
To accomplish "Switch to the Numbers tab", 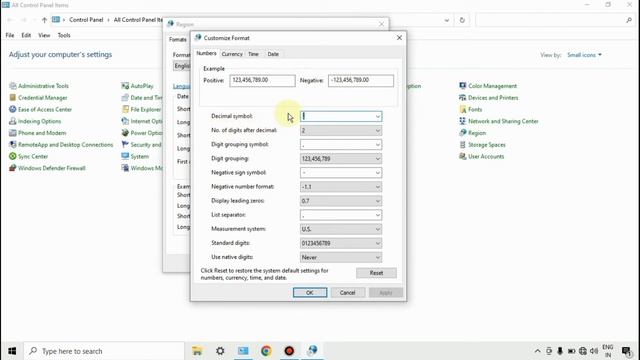I will [x=206, y=53].
